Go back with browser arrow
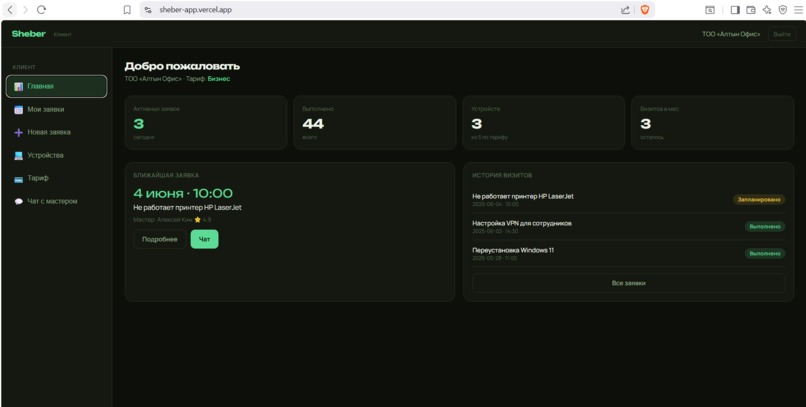 pyautogui.click(x=10, y=10)
